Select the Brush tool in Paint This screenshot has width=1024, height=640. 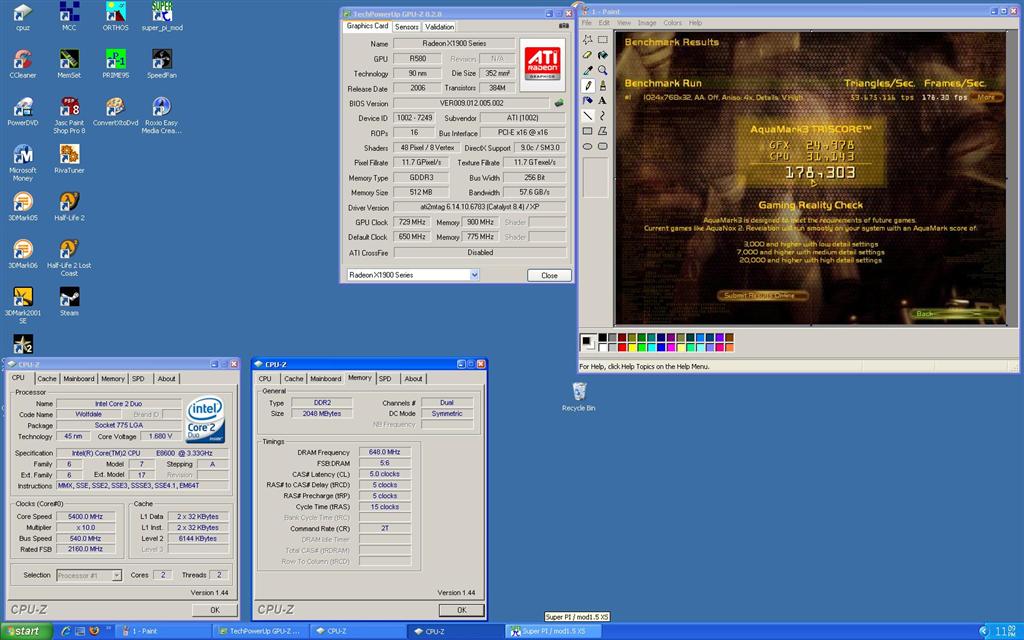[602, 86]
